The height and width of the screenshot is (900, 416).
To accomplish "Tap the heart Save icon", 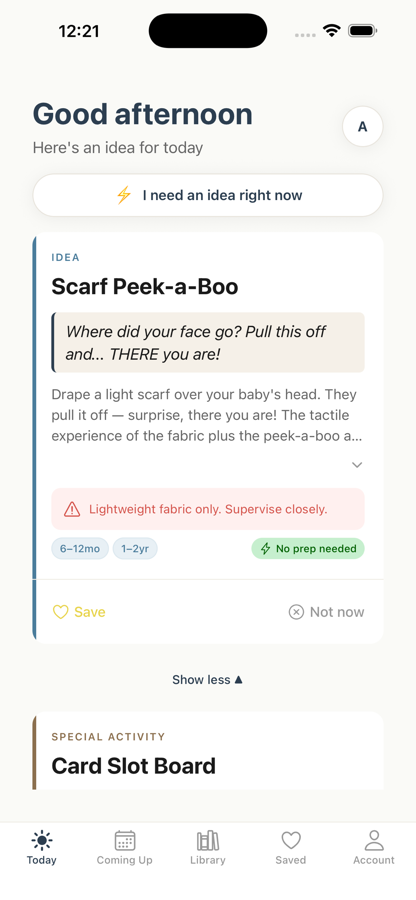I will (x=60, y=612).
